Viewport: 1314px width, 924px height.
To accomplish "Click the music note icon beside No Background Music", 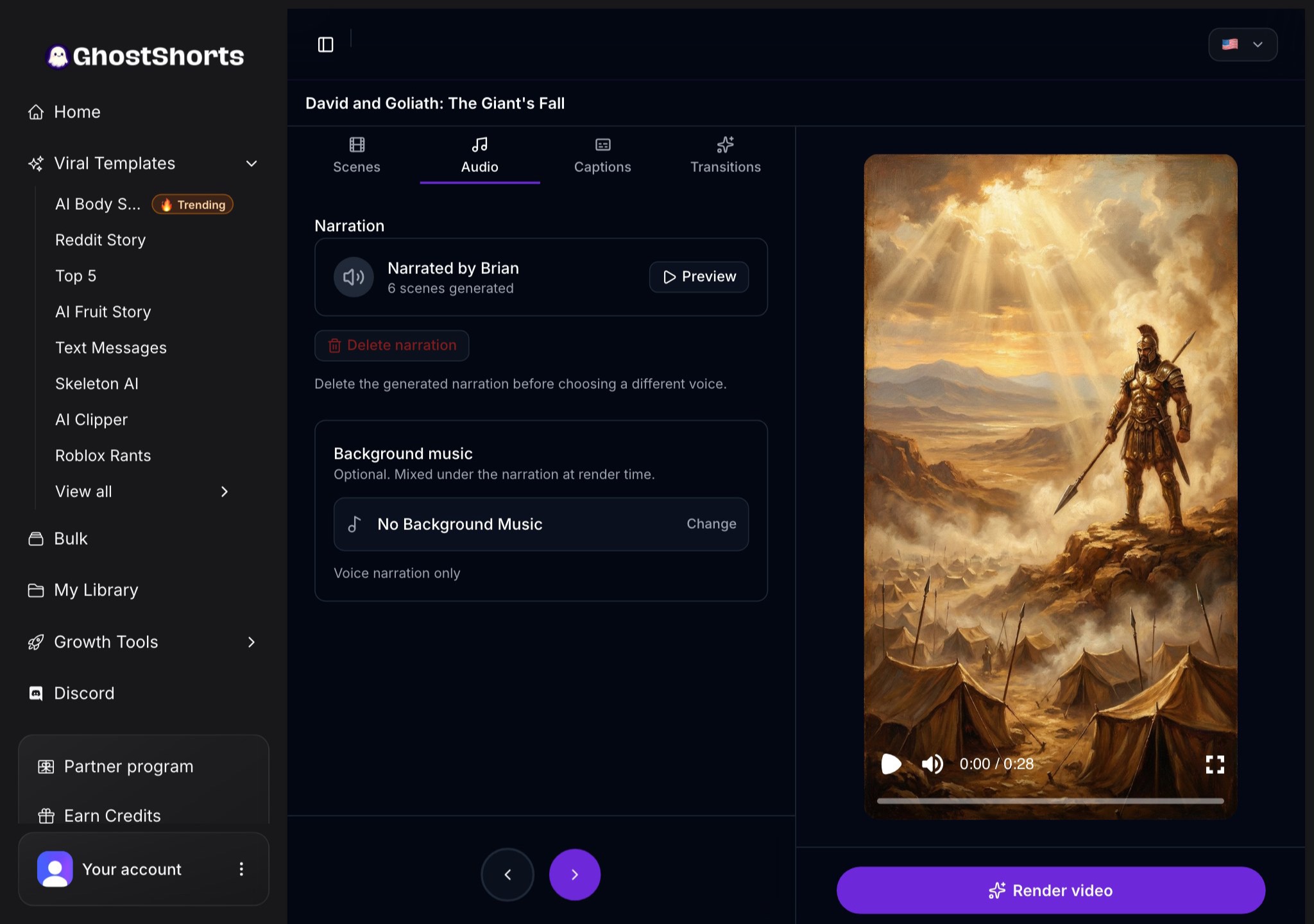I will tap(354, 524).
